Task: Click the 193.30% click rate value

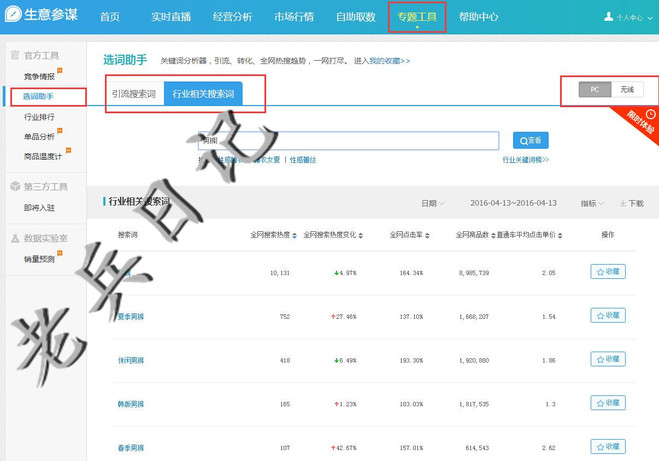Action: 411,360
